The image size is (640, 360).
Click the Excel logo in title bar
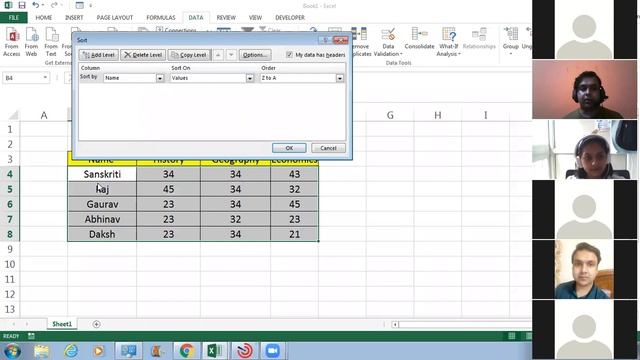tap(8, 5)
